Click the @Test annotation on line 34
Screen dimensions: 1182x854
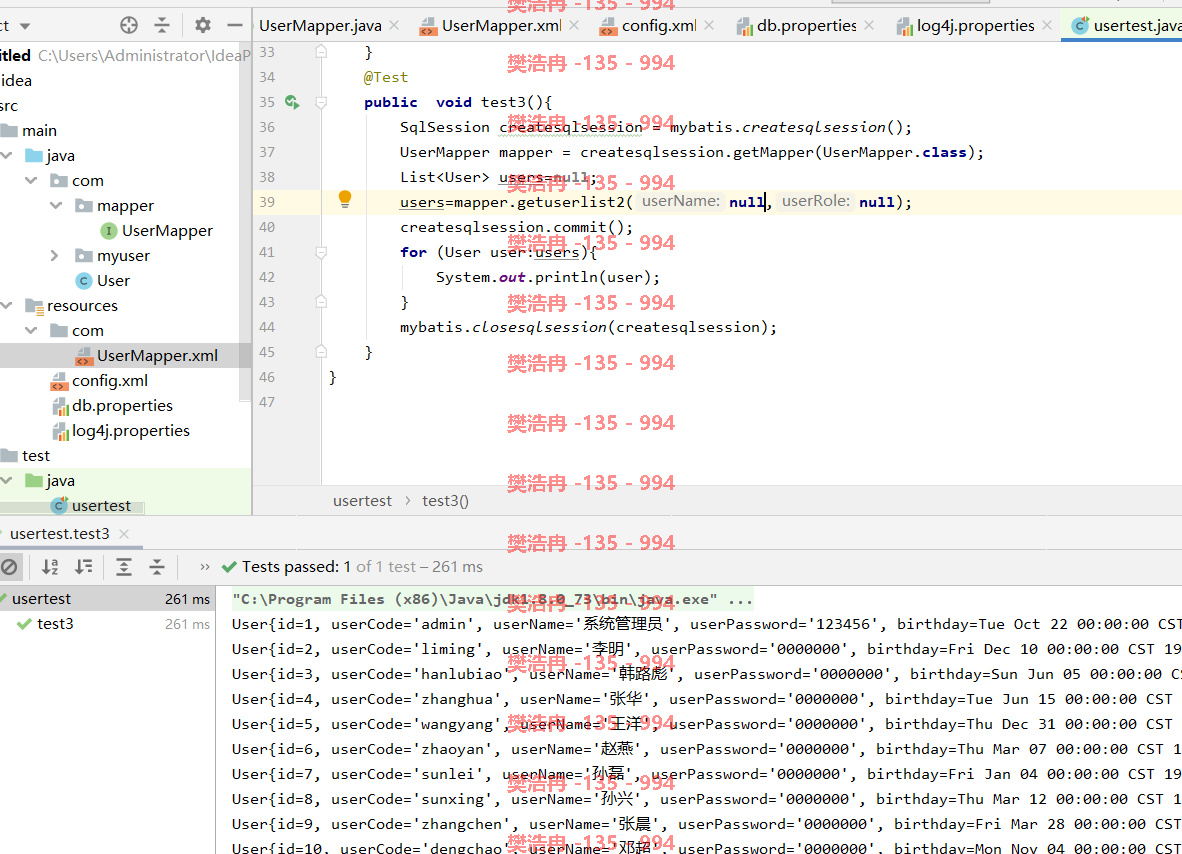[x=385, y=77]
